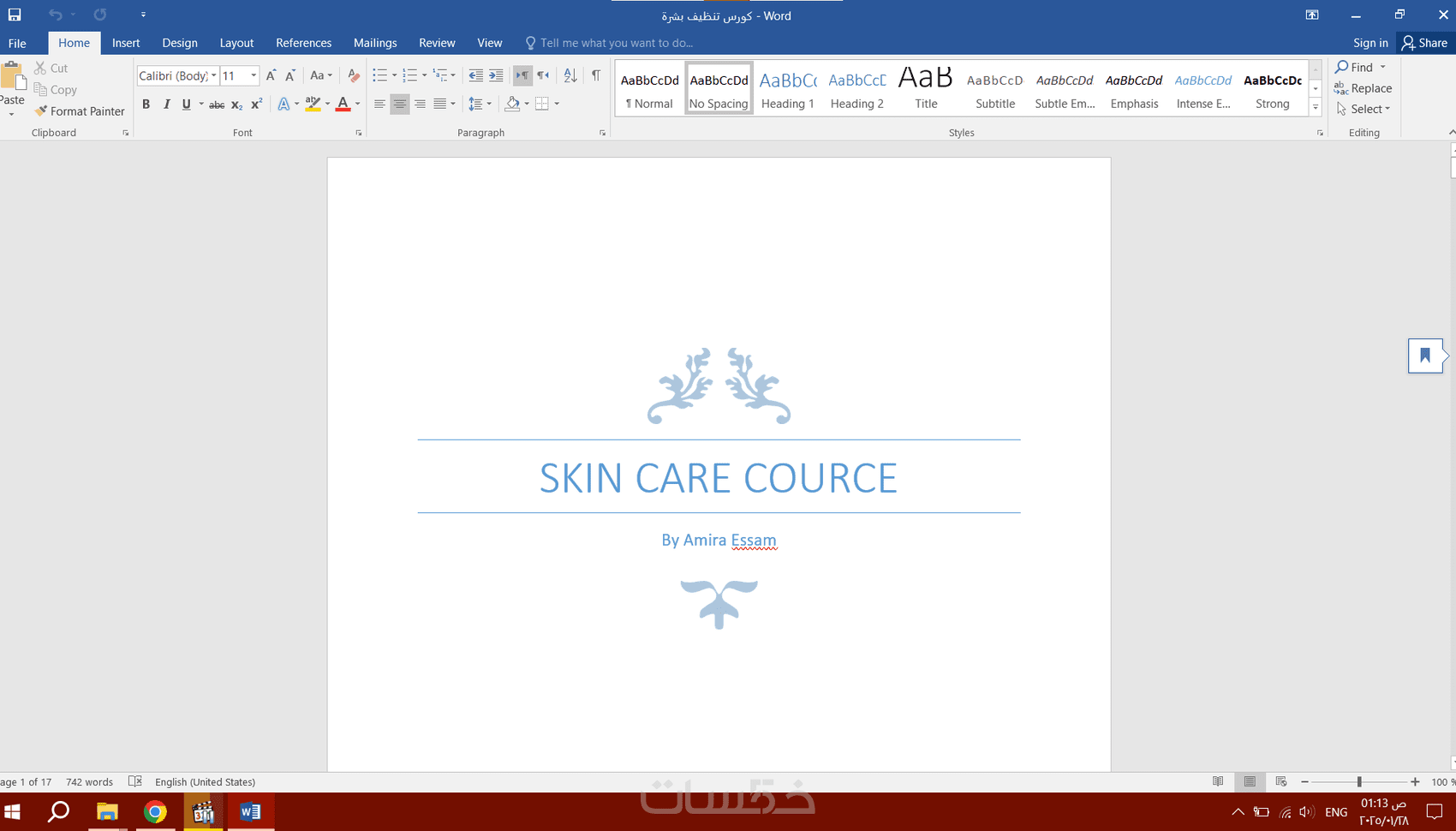This screenshot has height=831, width=1456.
Task: Apply subscript formatting
Action: (x=237, y=105)
